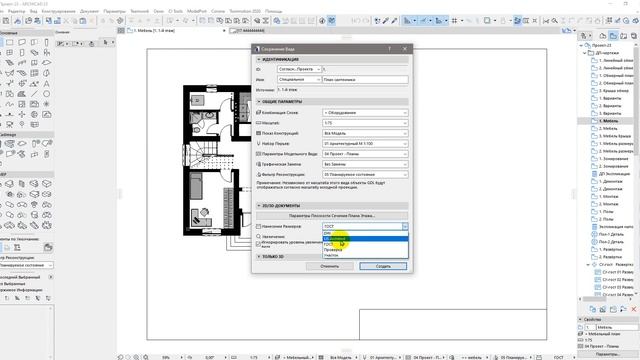Screen dimensions: 640x360
Task: Collapse the Проект-23 root in navigator
Action: (x=581, y=45)
